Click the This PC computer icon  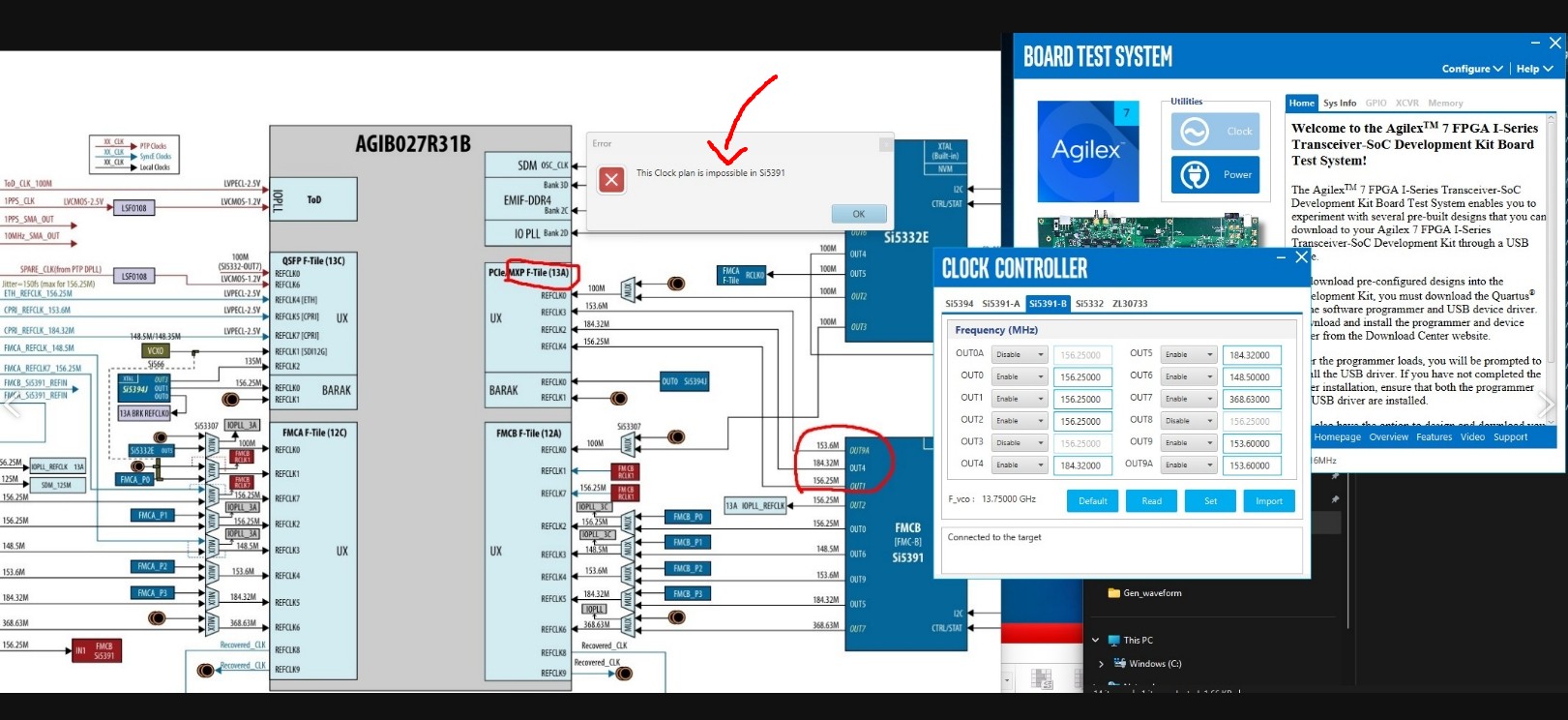(1114, 641)
